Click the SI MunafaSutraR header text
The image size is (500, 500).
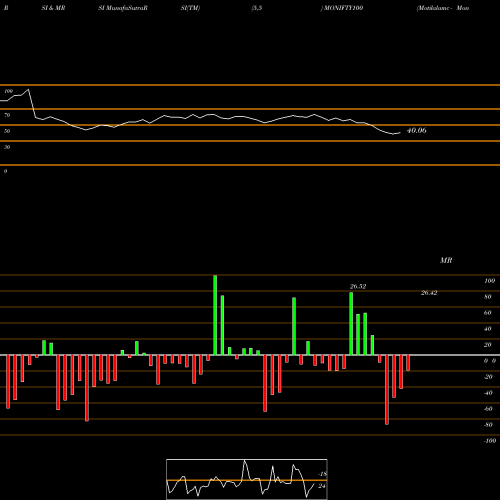[123, 8]
